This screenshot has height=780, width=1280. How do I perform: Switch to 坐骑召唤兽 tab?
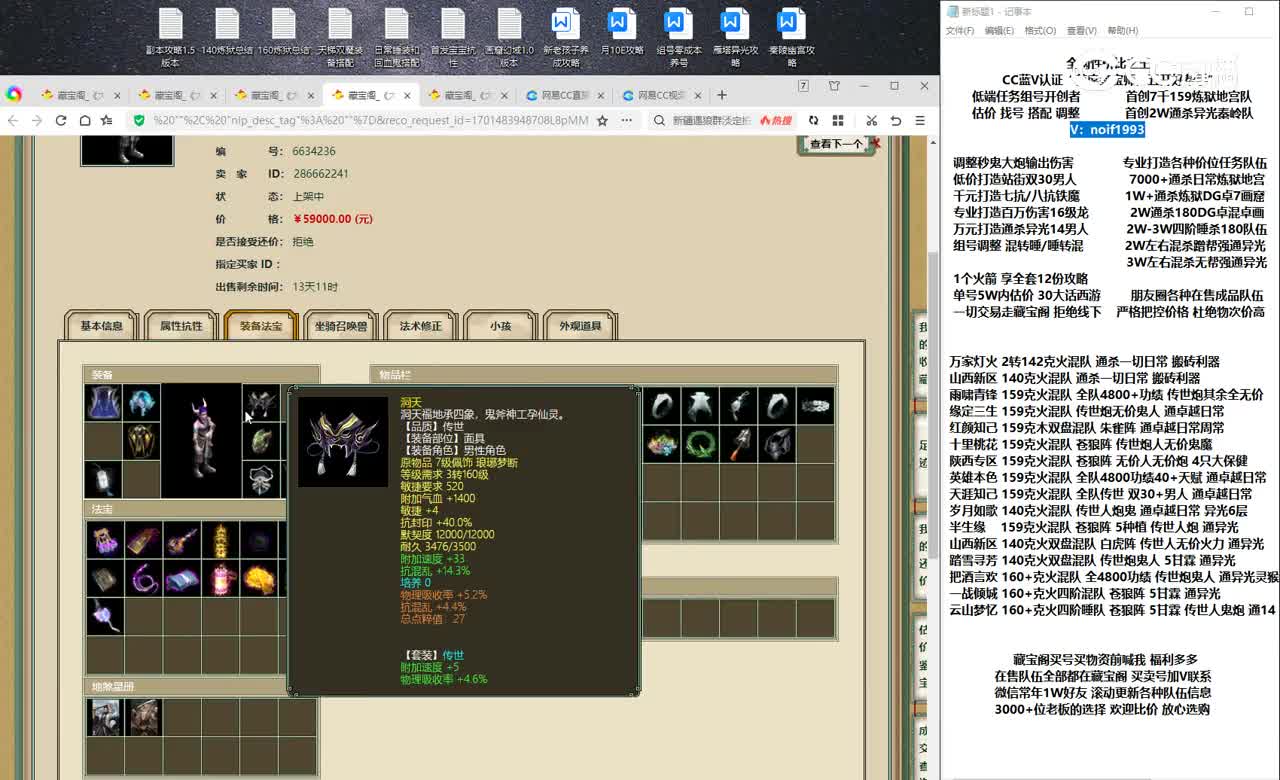(x=341, y=326)
